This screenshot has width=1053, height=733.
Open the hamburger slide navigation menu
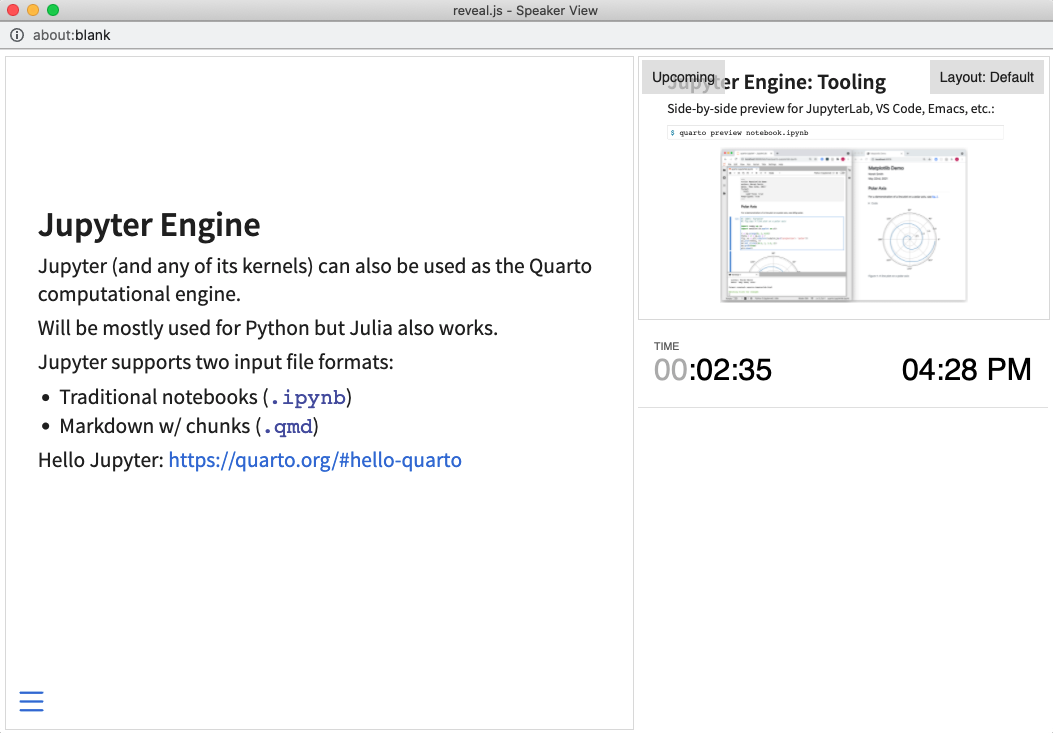click(31, 701)
